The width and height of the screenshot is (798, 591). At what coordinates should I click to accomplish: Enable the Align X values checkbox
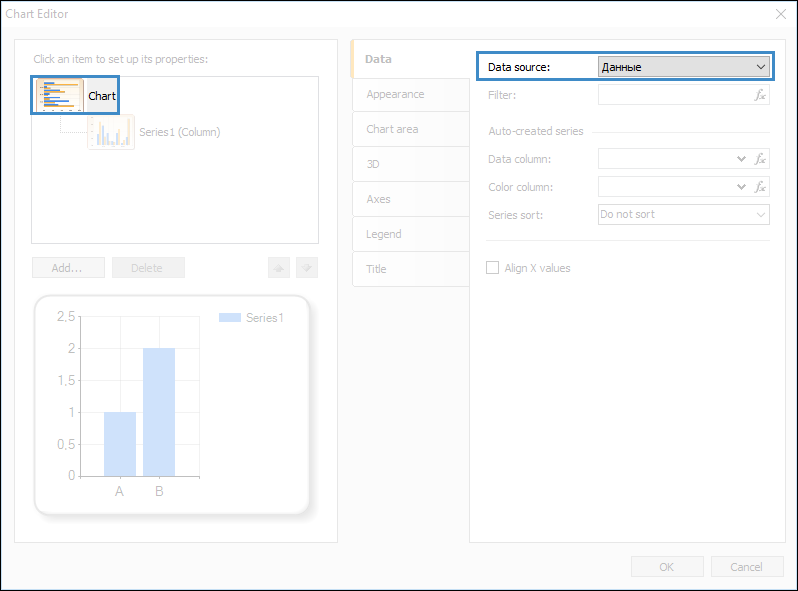[493, 268]
